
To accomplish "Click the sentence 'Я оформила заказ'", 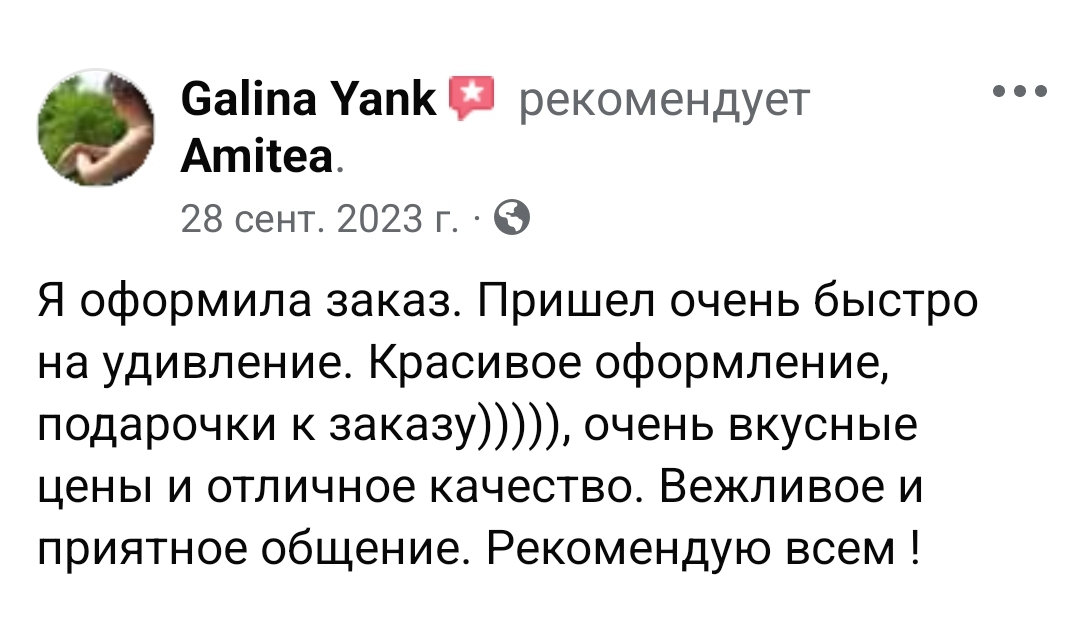I will (245, 302).
